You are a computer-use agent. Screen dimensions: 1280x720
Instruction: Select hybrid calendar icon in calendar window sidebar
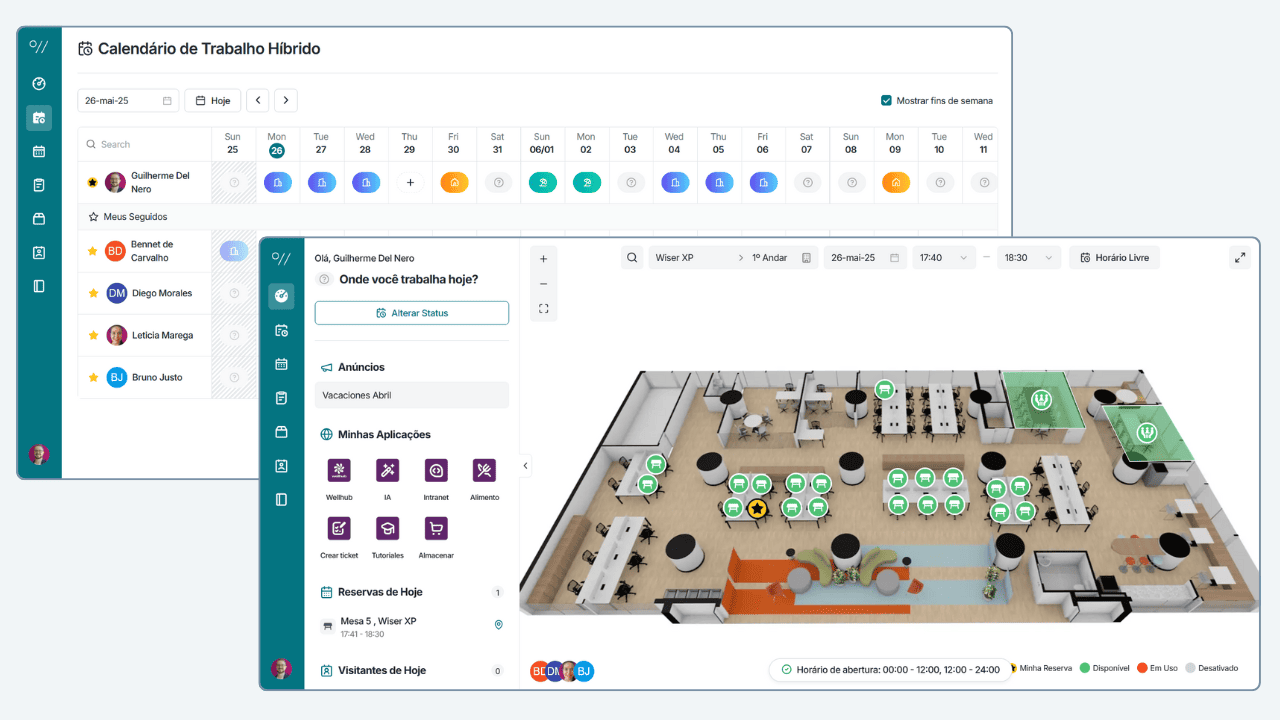click(39, 118)
